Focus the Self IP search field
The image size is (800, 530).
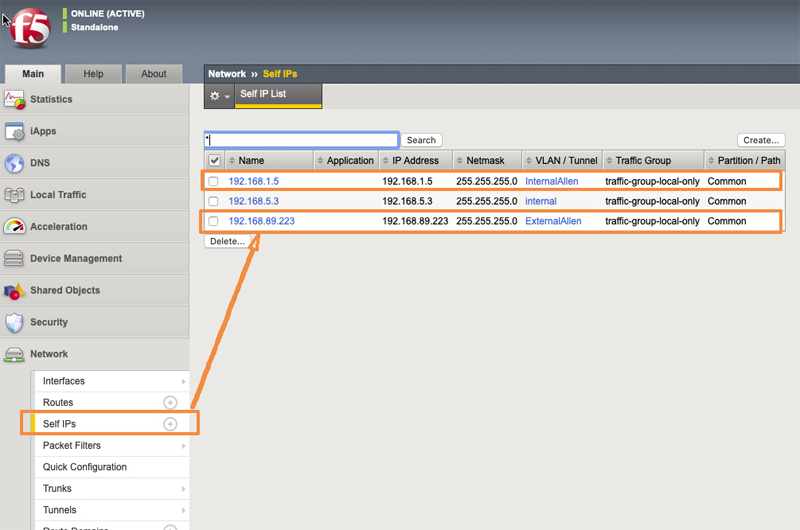tap(301, 140)
